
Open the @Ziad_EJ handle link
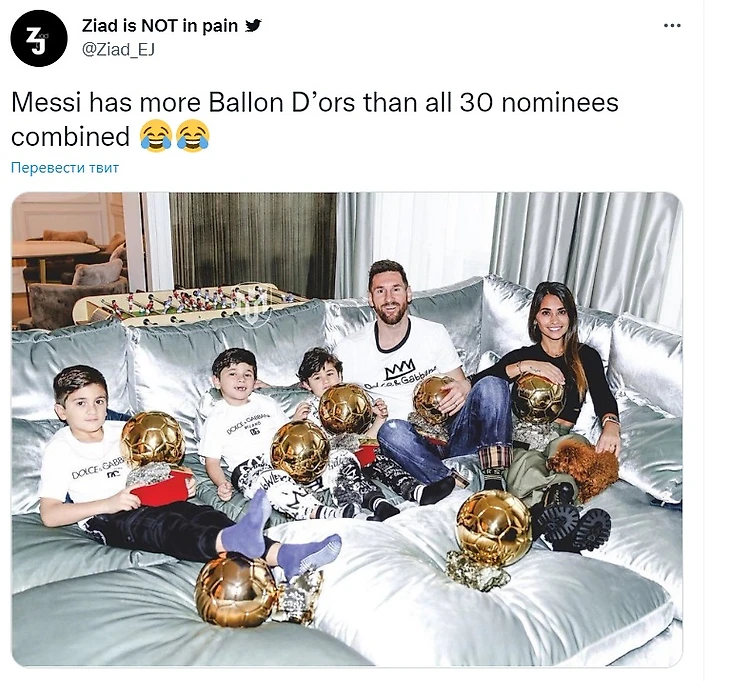point(118,49)
